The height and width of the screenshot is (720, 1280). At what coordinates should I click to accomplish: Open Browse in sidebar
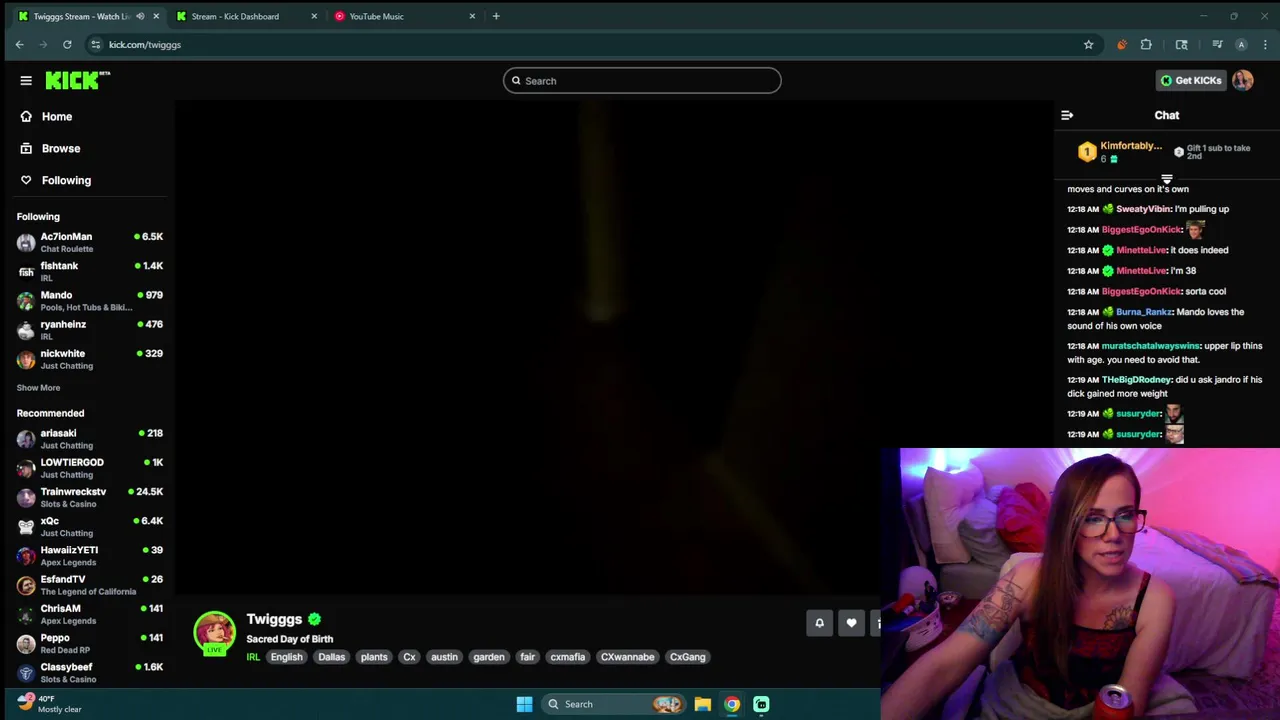(x=60, y=149)
